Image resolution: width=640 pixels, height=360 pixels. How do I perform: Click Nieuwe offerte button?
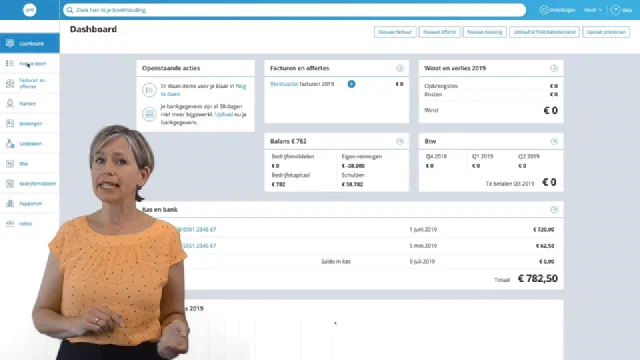pos(439,32)
